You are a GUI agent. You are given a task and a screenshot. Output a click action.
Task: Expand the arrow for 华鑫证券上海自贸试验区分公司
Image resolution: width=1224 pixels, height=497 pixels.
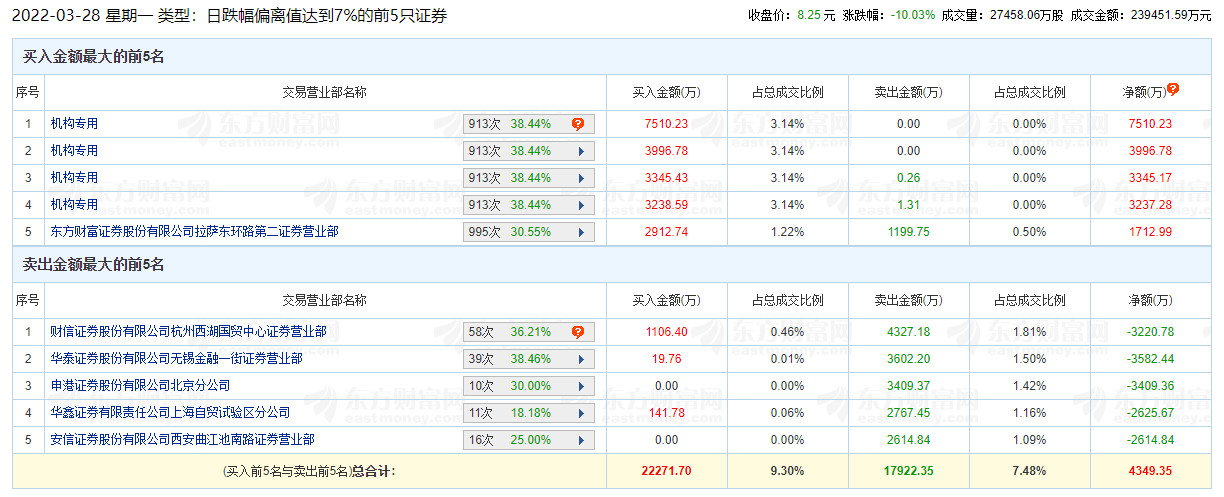point(580,413)
